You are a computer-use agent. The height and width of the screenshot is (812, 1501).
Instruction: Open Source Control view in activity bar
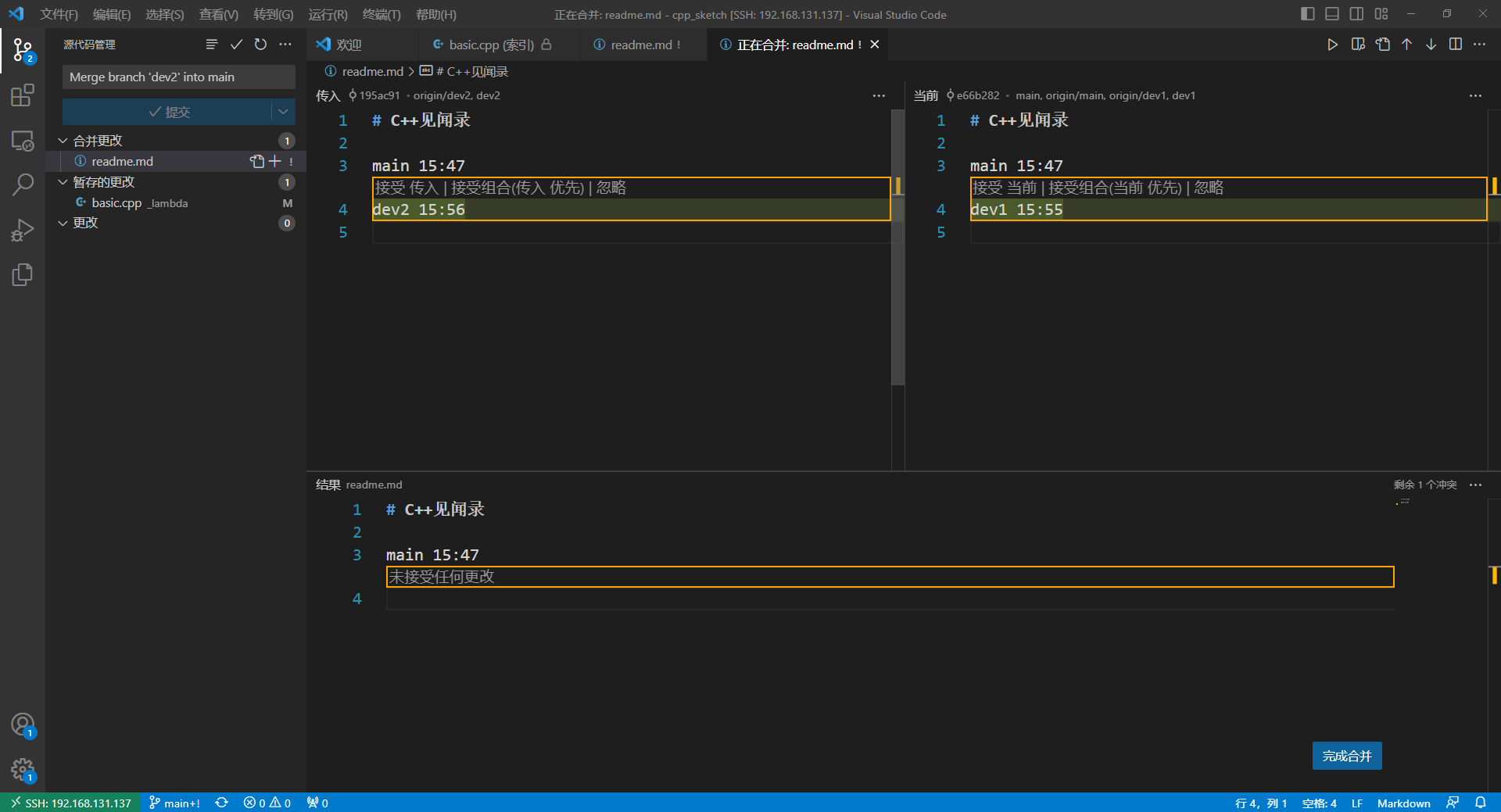click(23, 52)
